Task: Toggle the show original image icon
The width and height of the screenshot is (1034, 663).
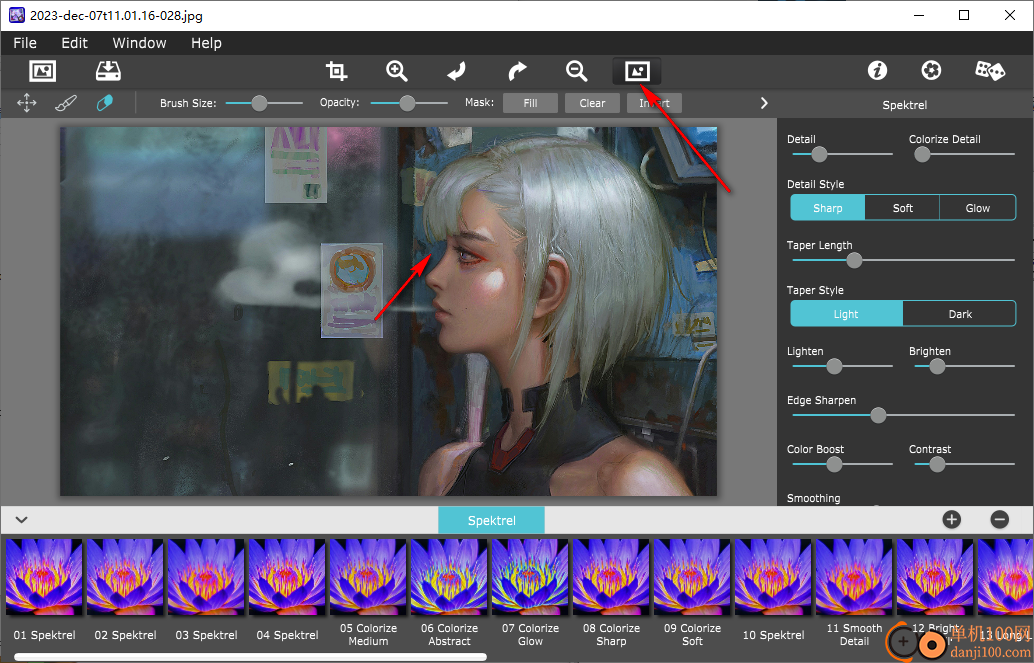Action: click(x=637, y=71)
